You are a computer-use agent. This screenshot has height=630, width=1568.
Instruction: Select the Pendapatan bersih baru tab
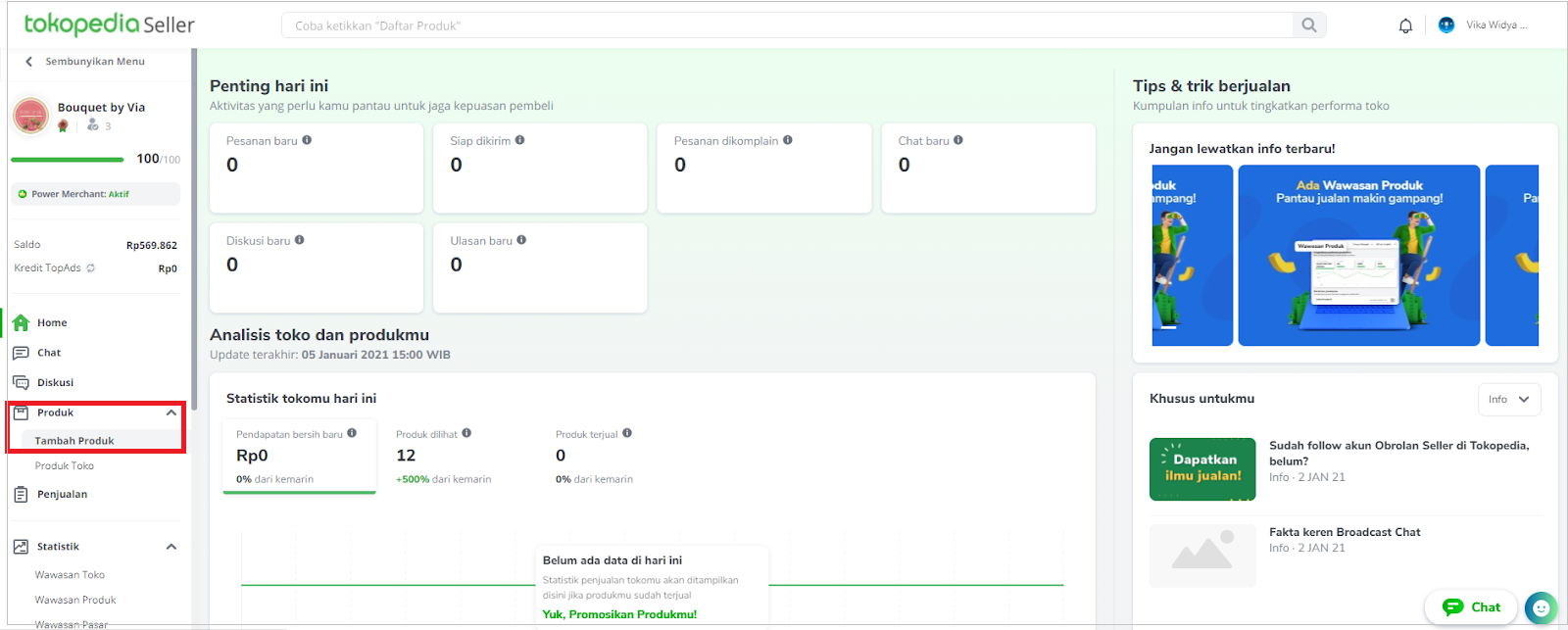pyautogui.click(x=300, y=457)
